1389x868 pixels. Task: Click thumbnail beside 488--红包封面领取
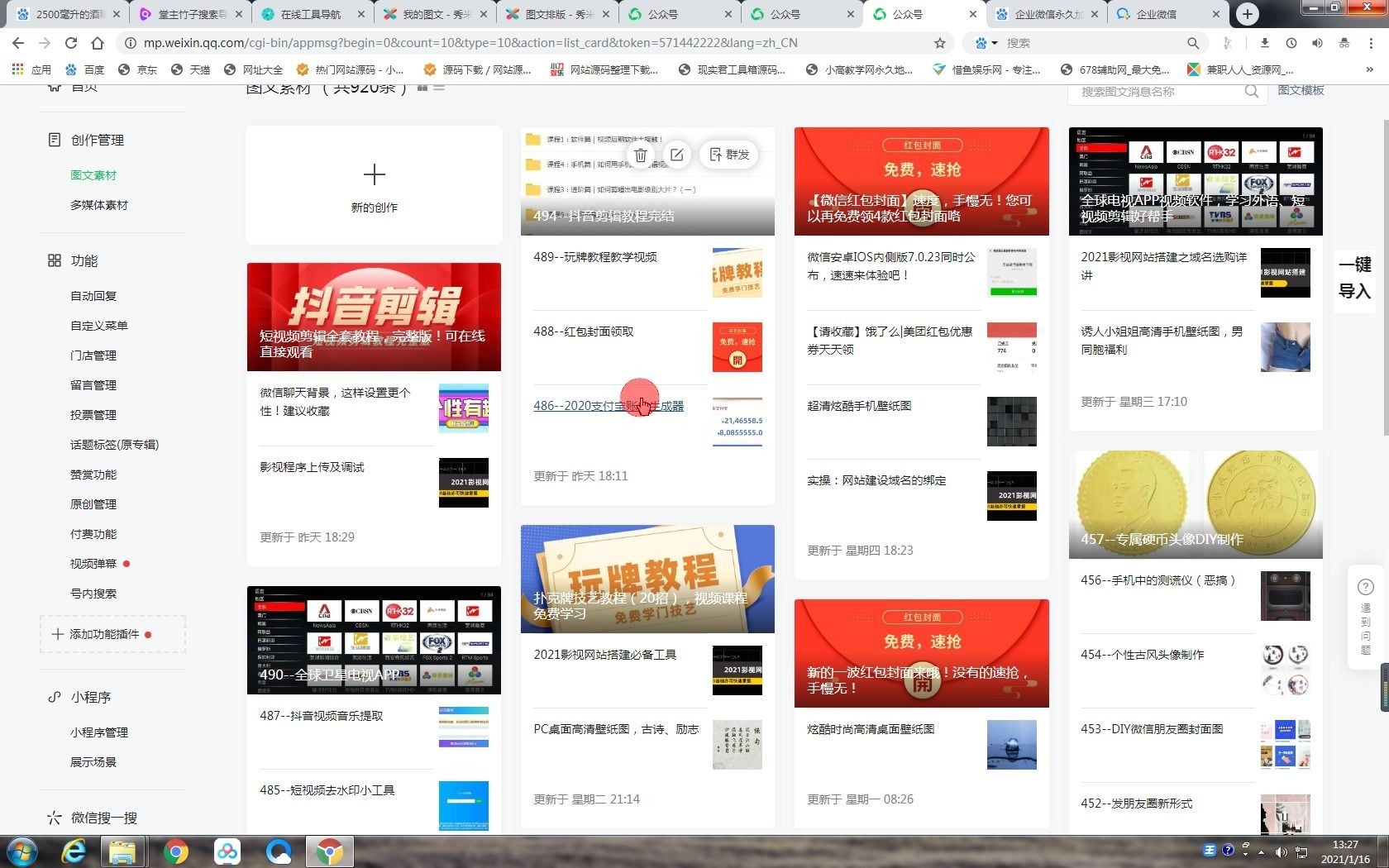(x=737, y=347)
